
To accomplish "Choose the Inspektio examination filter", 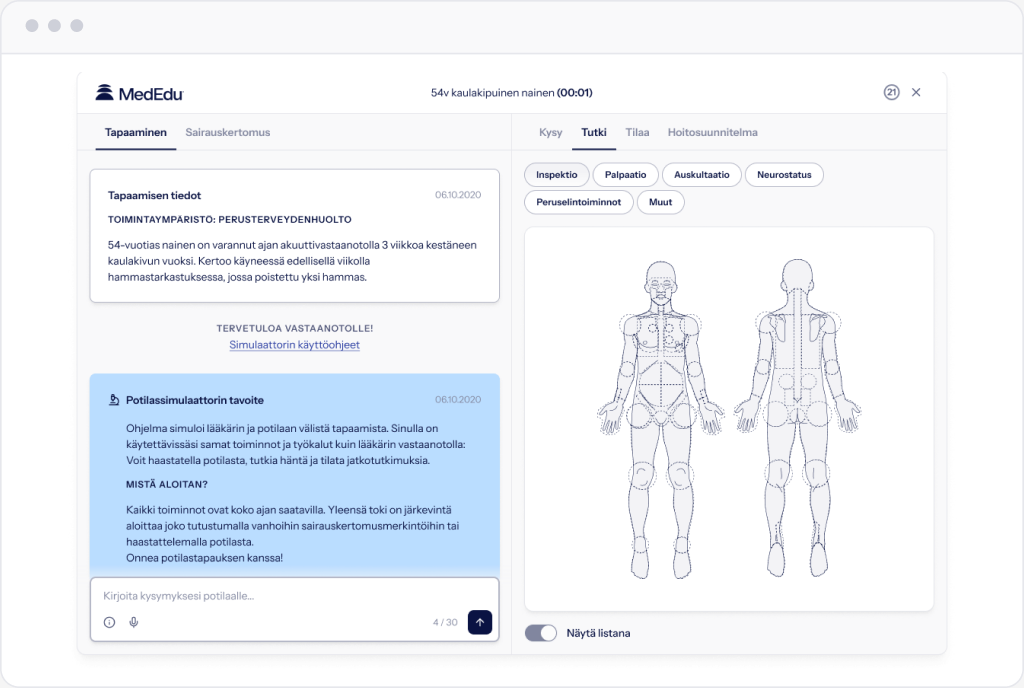I will 556,175.
